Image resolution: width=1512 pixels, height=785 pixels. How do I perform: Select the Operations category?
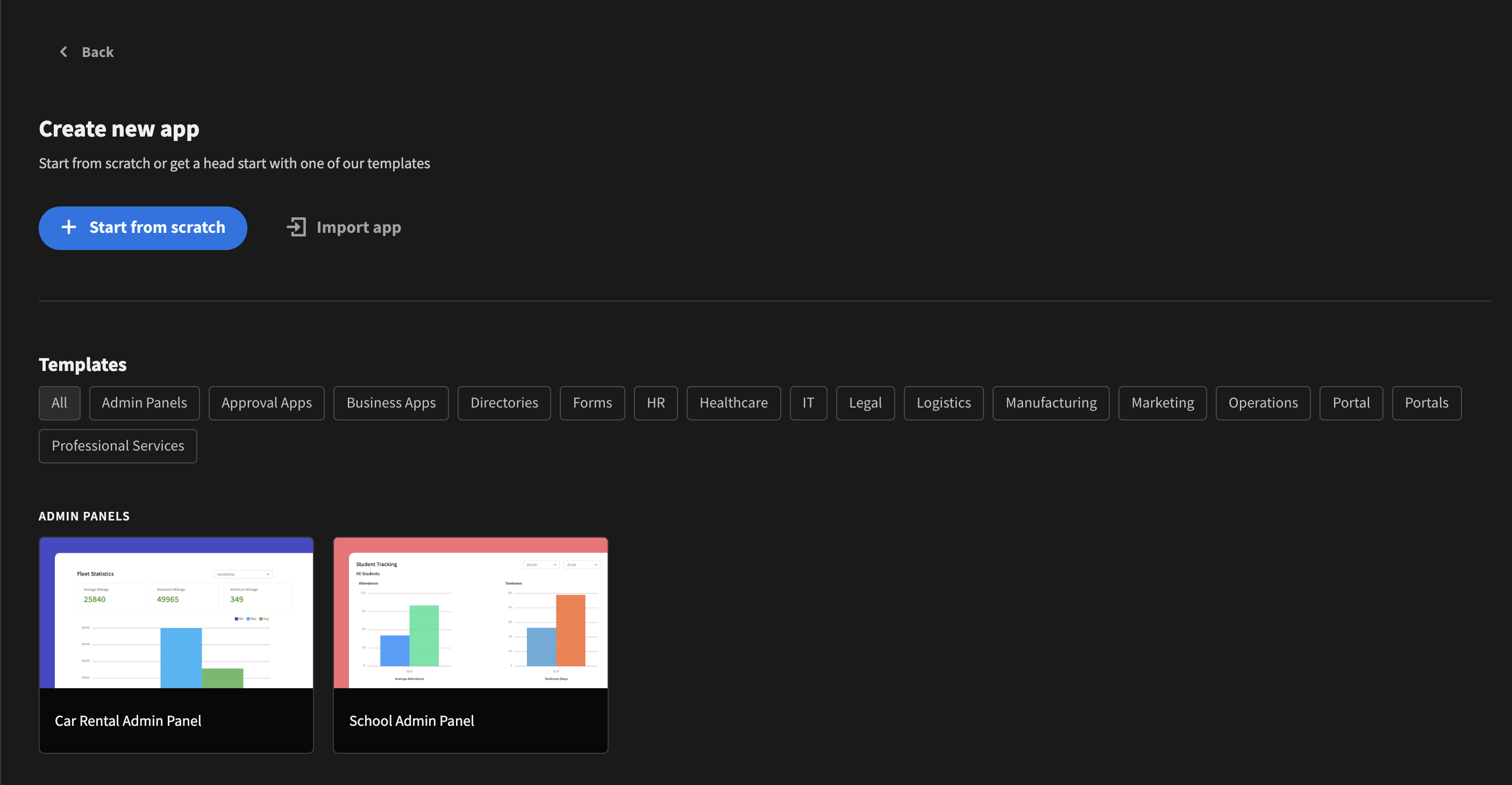tap(1263, 403)
